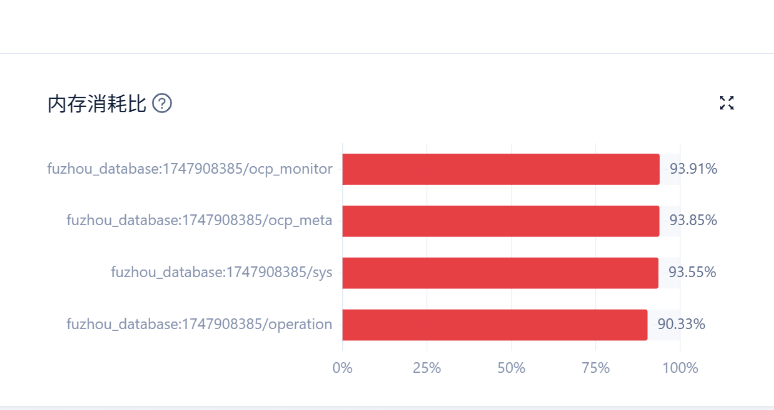
Task: Click the 0% axis tick label
Action: point(343,368)
